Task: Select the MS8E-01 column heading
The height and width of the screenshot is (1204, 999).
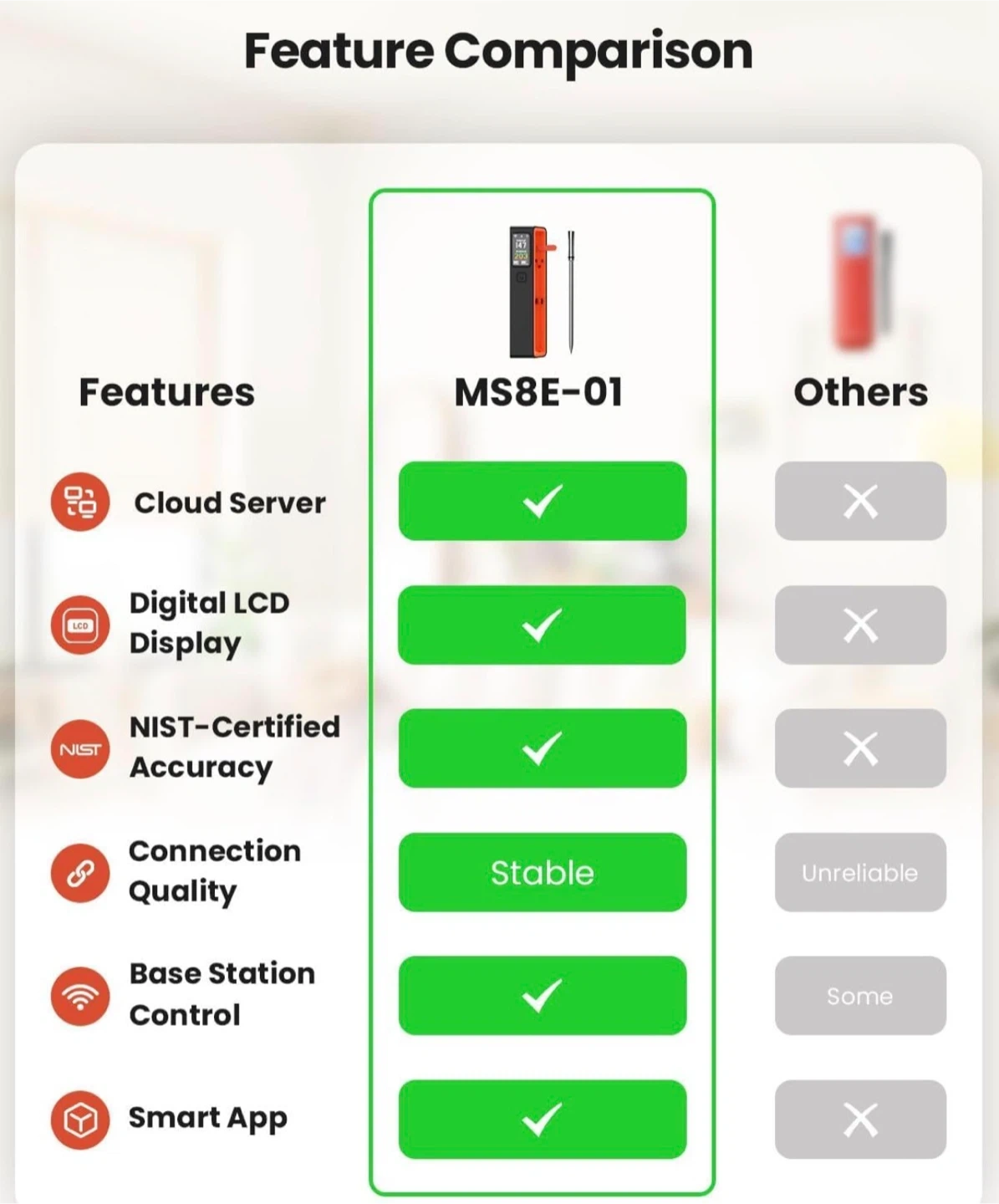Action: click(538, 392)
